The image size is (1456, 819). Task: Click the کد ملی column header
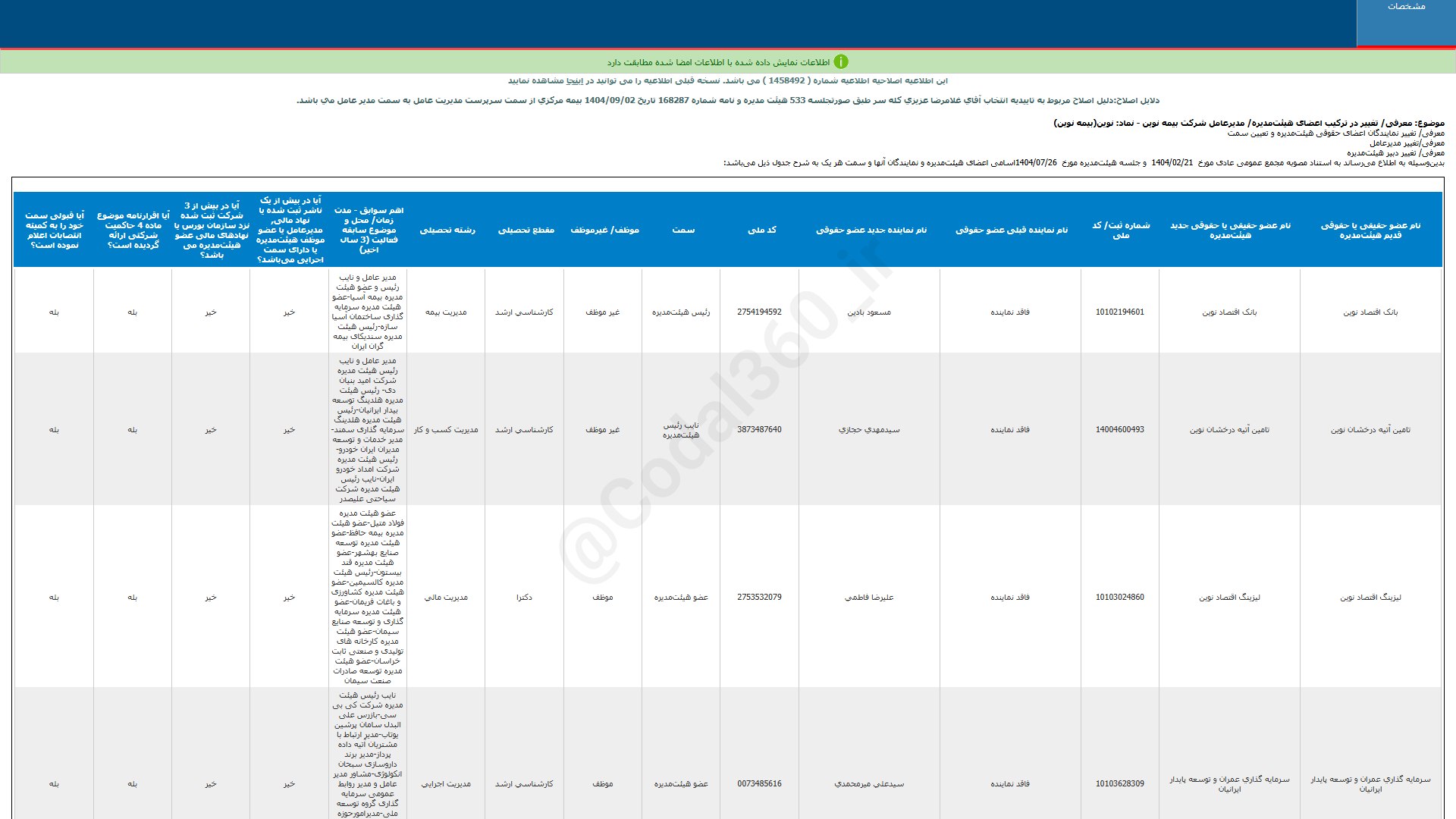pyautogui.click(x=762, y=230)
